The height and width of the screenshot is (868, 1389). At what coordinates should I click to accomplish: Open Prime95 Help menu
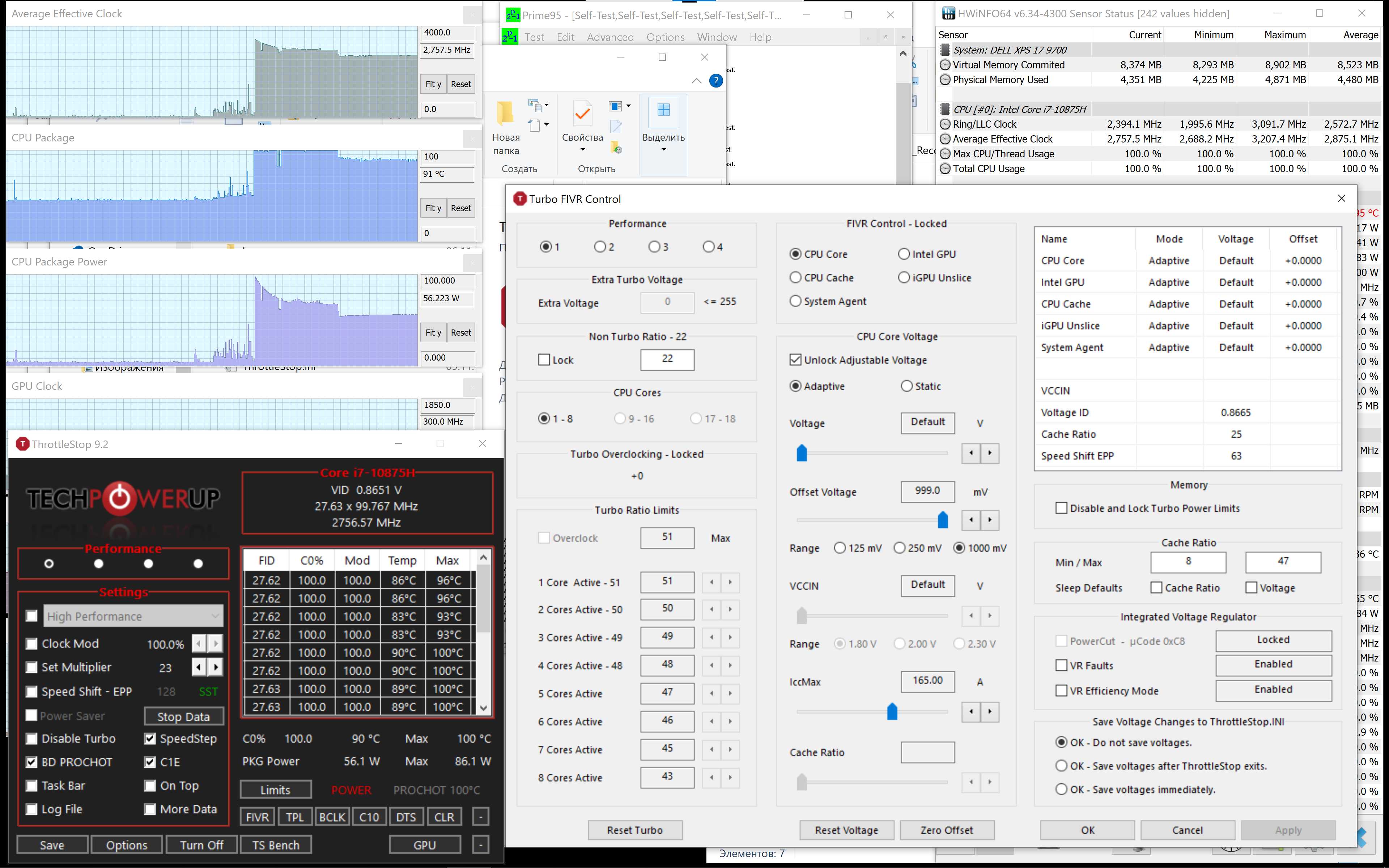click(760, 37)
